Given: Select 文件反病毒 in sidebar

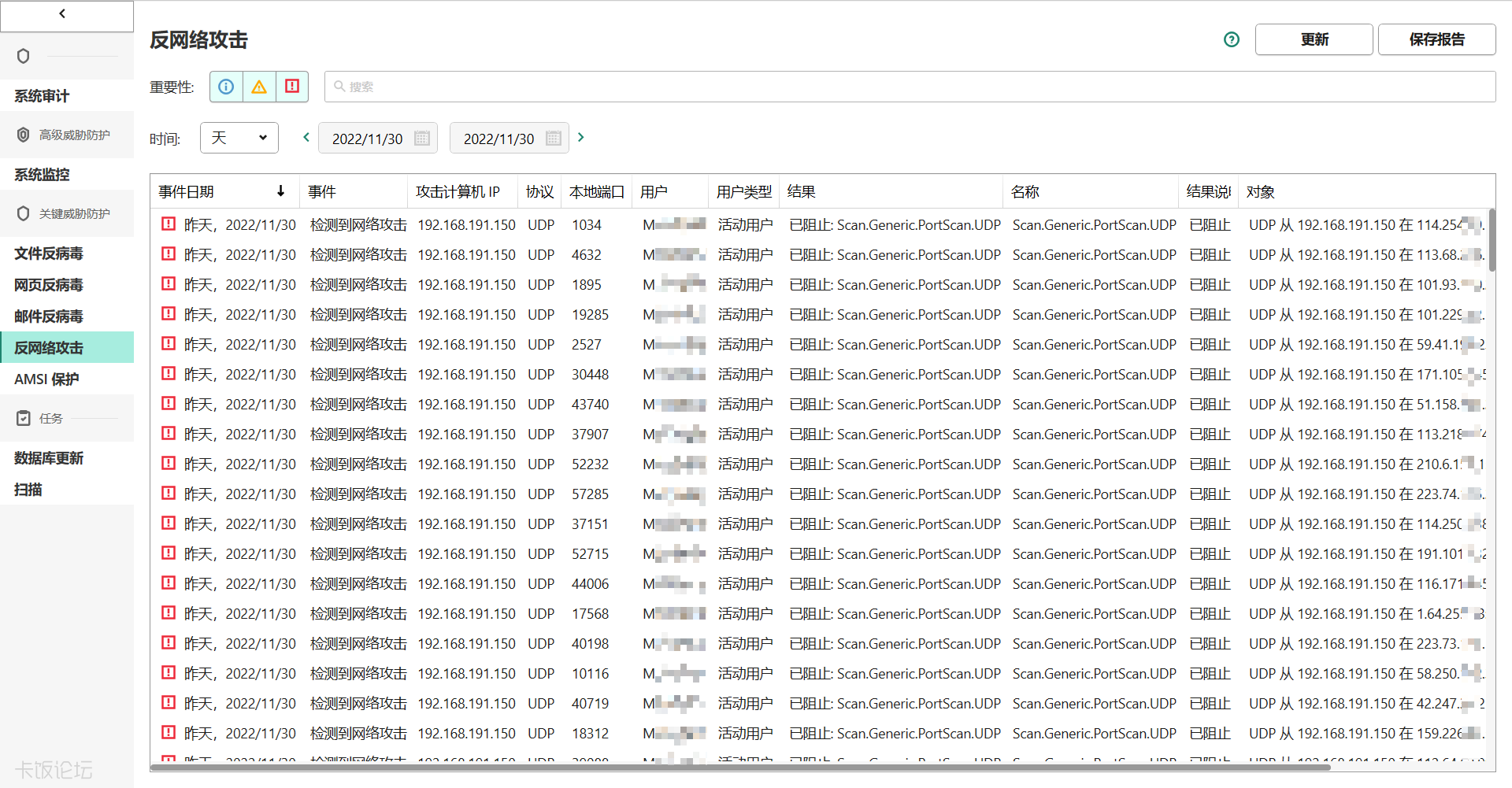Looking at the screenshot, I should tap(67, 253).
